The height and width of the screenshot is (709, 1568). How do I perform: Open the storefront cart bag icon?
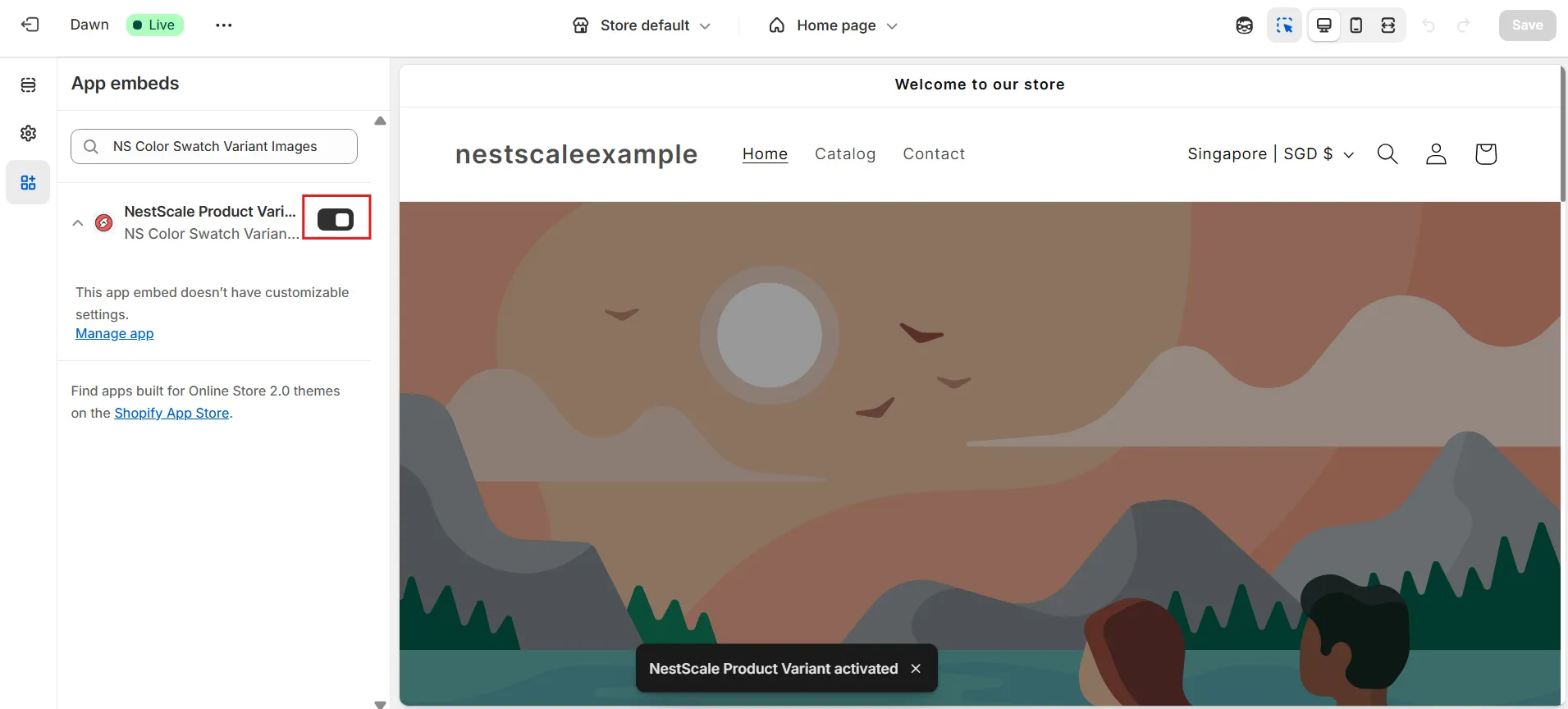pos(1486,154)
